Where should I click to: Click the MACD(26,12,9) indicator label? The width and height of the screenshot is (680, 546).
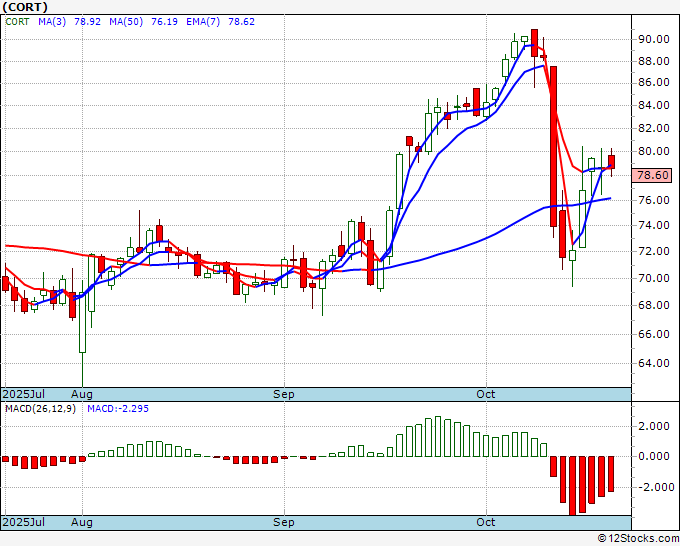click(x=40, y=409)
